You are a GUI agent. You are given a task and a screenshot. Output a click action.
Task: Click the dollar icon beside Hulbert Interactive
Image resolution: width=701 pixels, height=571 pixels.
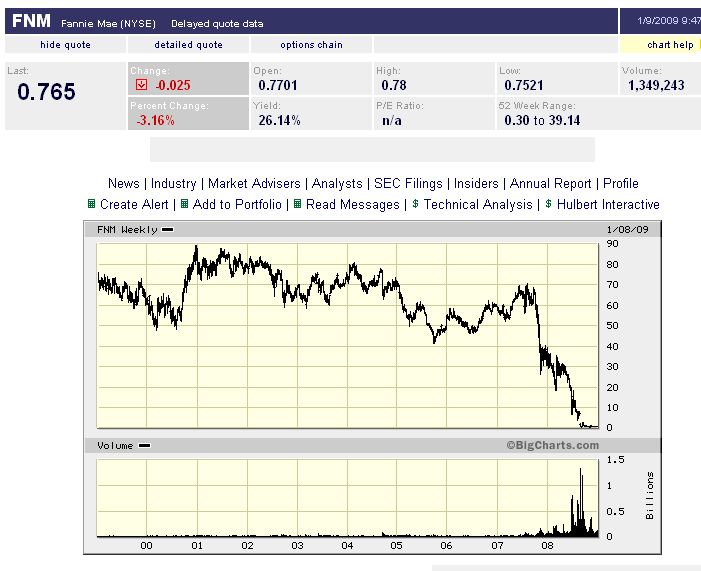point(549,204)
